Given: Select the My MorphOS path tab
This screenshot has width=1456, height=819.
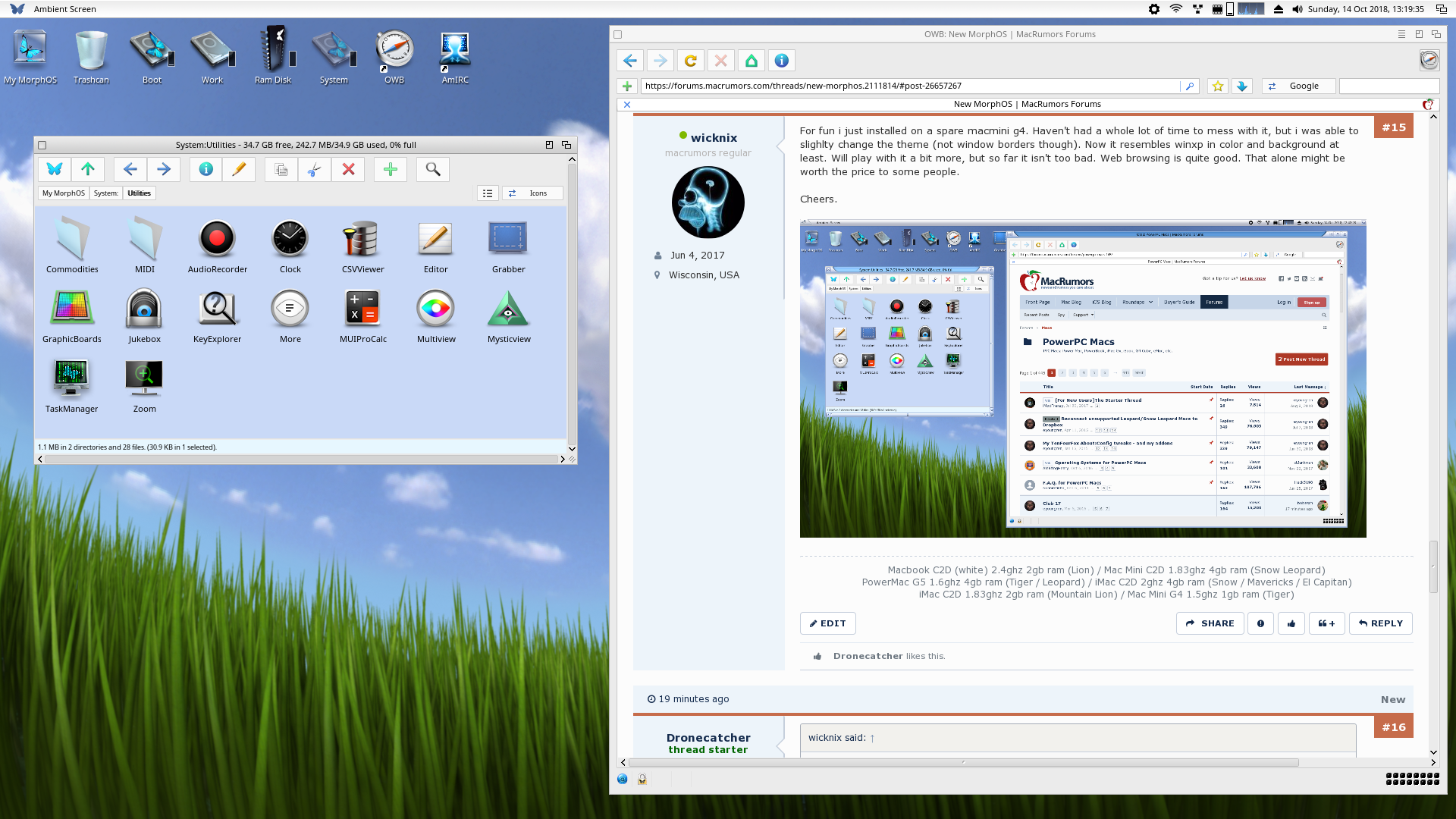Looking at the screenshot, I should point(64,193).
